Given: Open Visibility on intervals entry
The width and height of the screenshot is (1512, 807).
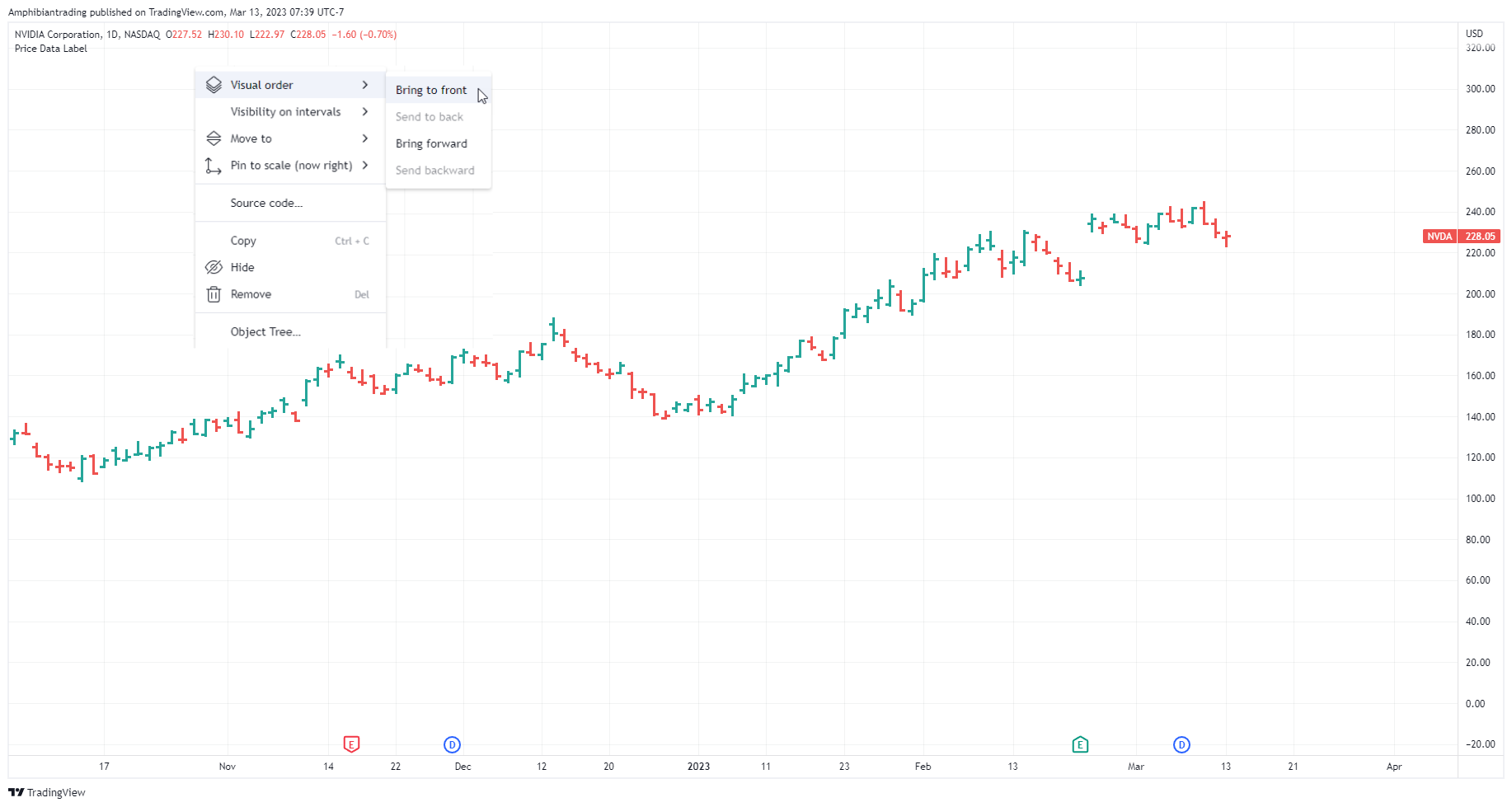Looking at the screenshot, I should pyautogui.click(x=290, y=111).
